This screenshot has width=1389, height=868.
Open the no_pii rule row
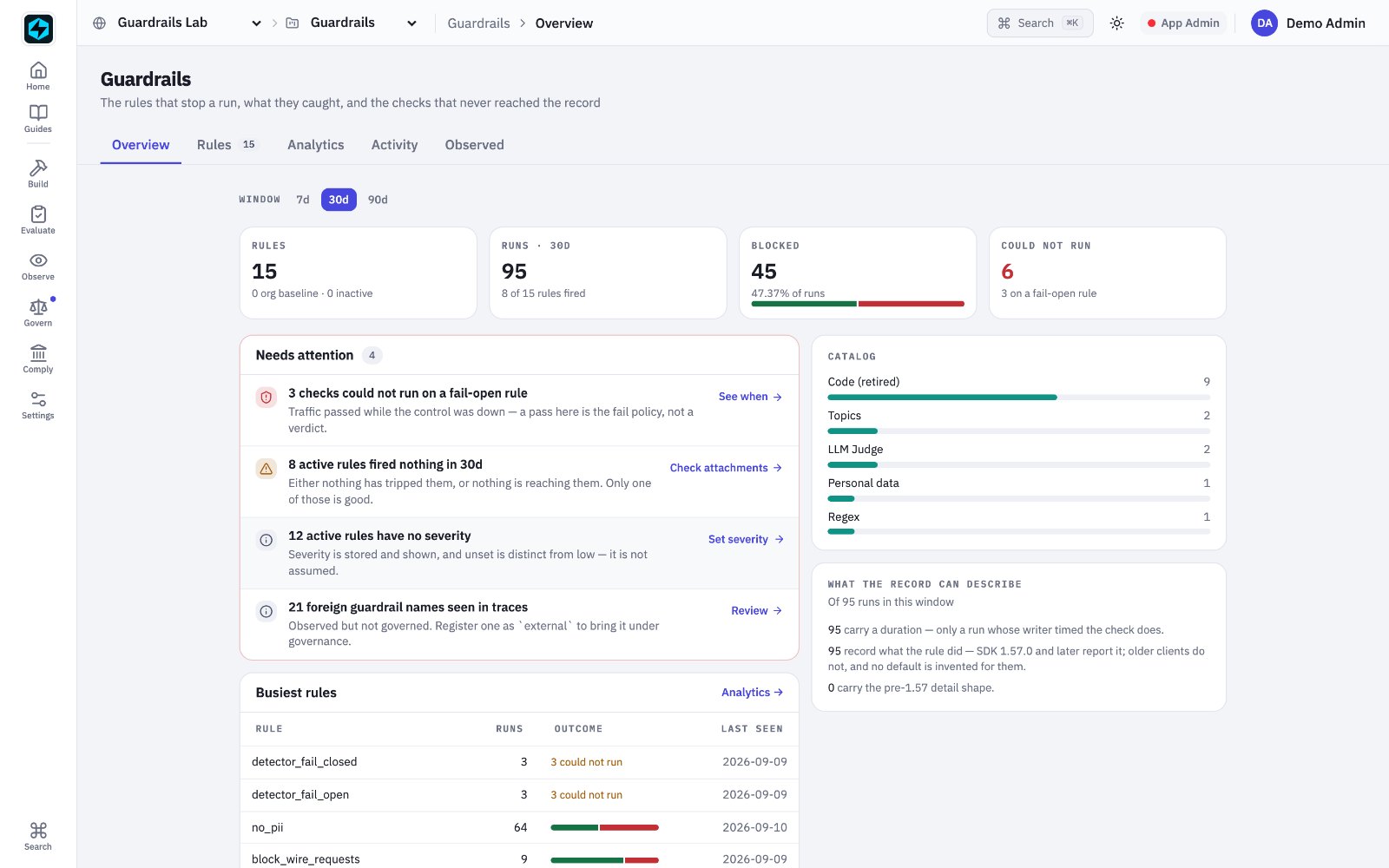click(519, 827)
